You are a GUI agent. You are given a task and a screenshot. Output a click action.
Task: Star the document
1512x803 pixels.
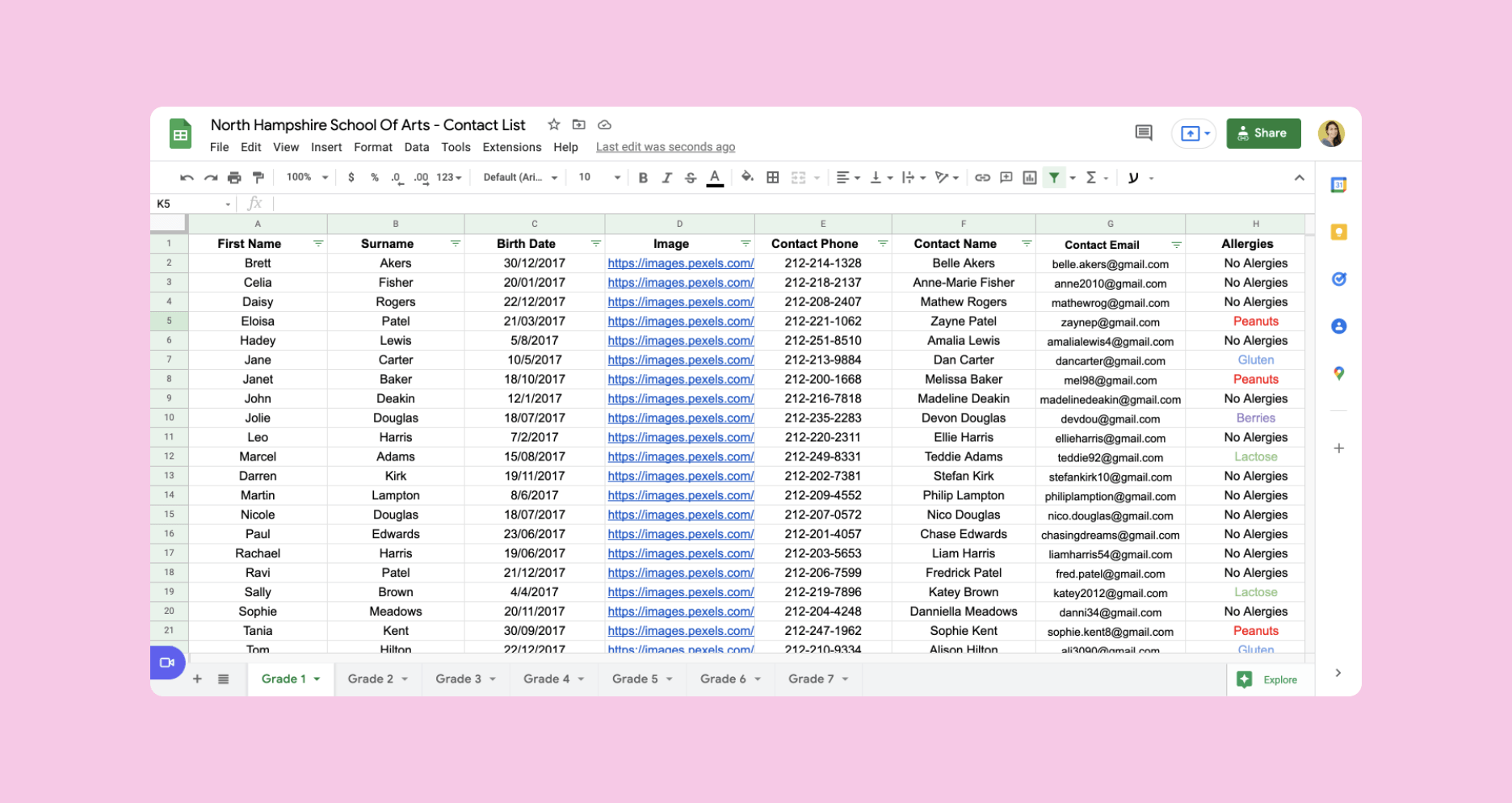click(x=554, y=124)
